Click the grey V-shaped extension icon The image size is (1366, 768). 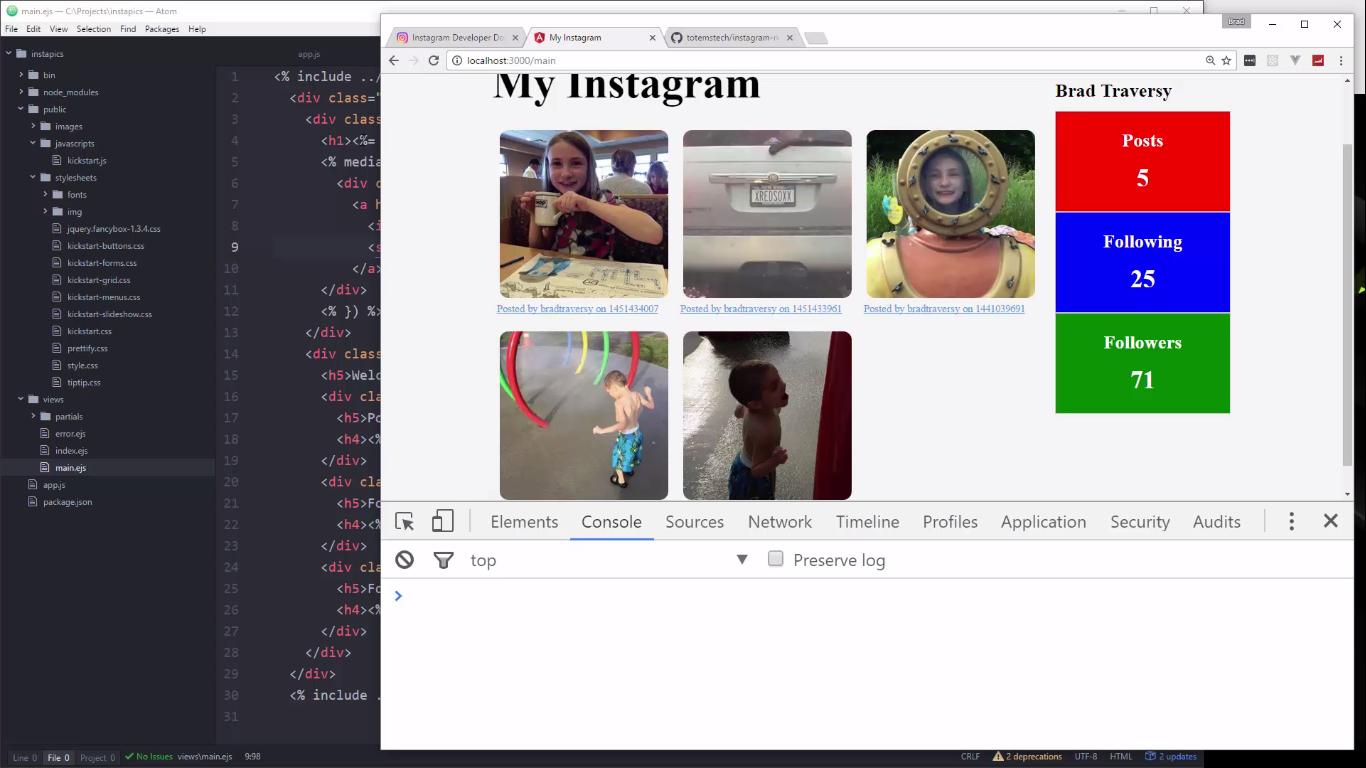(1295, 60)
